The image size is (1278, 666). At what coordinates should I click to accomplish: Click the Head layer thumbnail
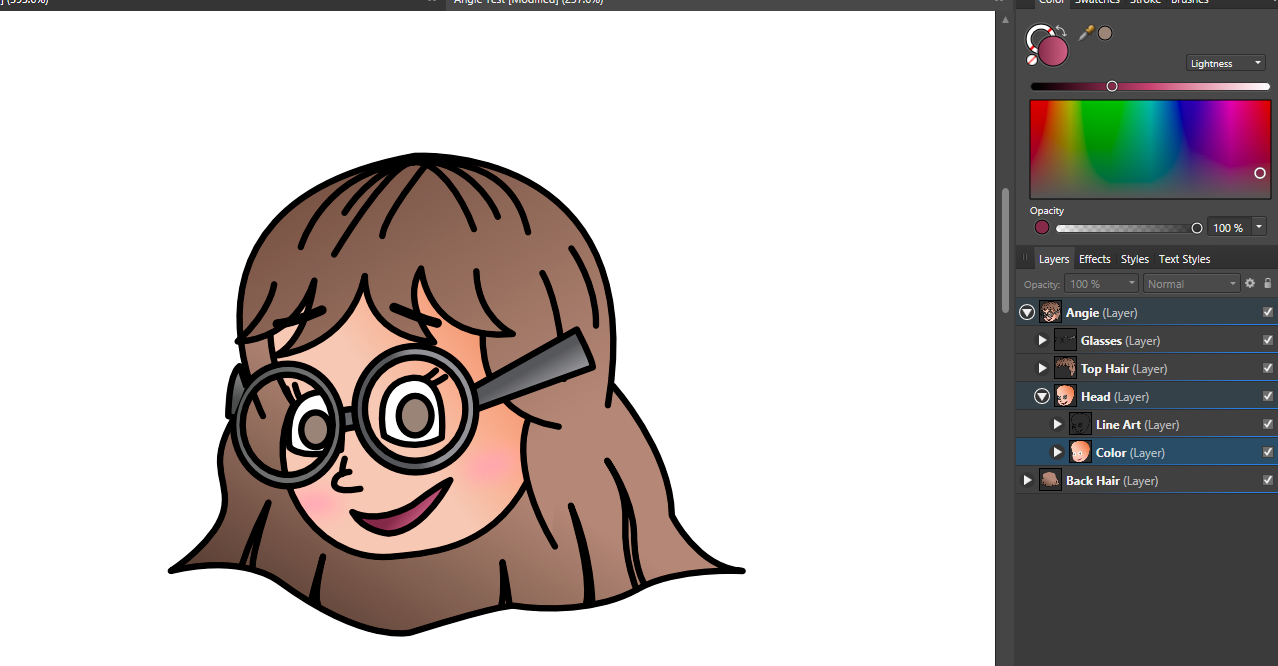tap(1065, 396)
